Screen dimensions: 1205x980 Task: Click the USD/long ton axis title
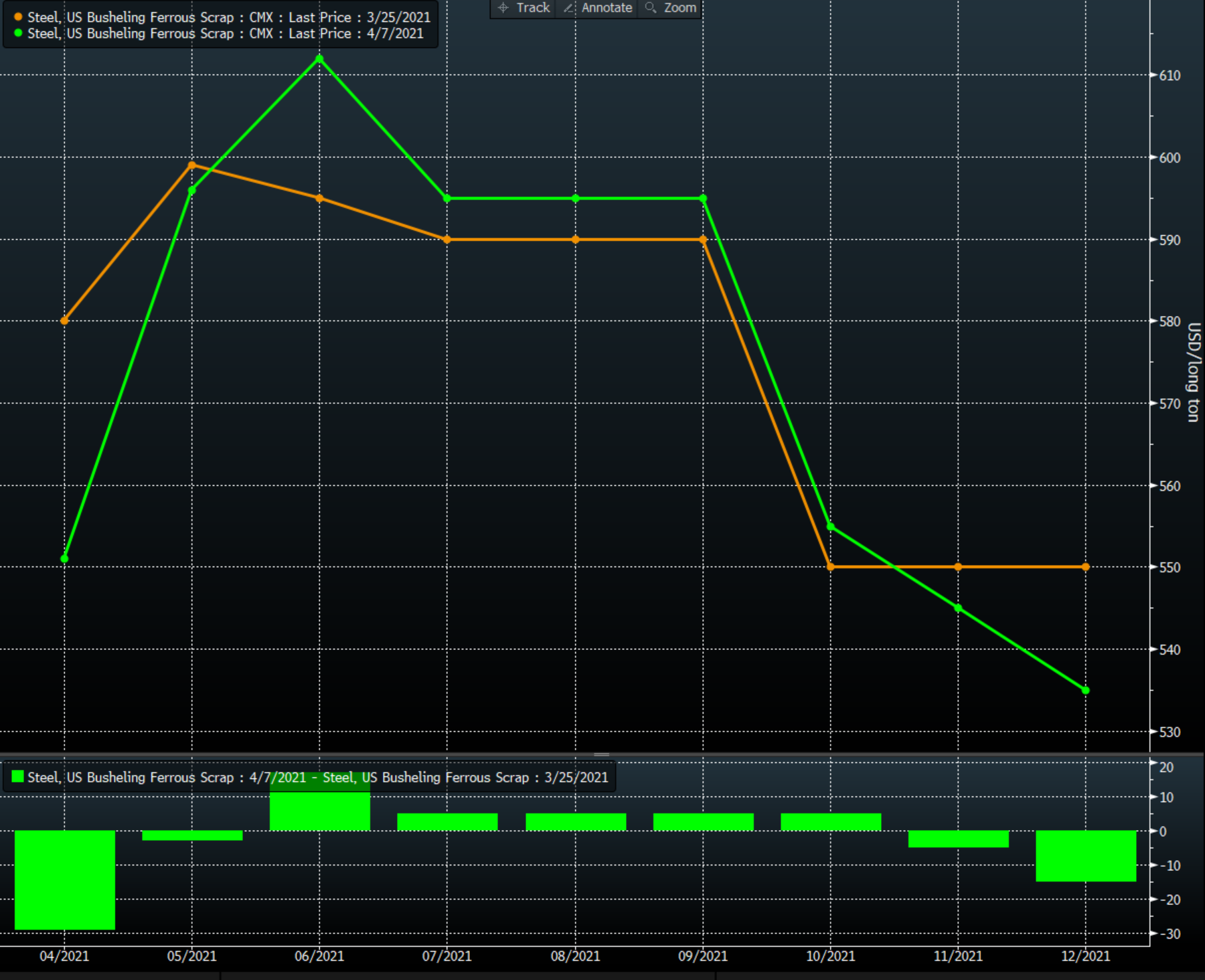(x=1193, y=372)
